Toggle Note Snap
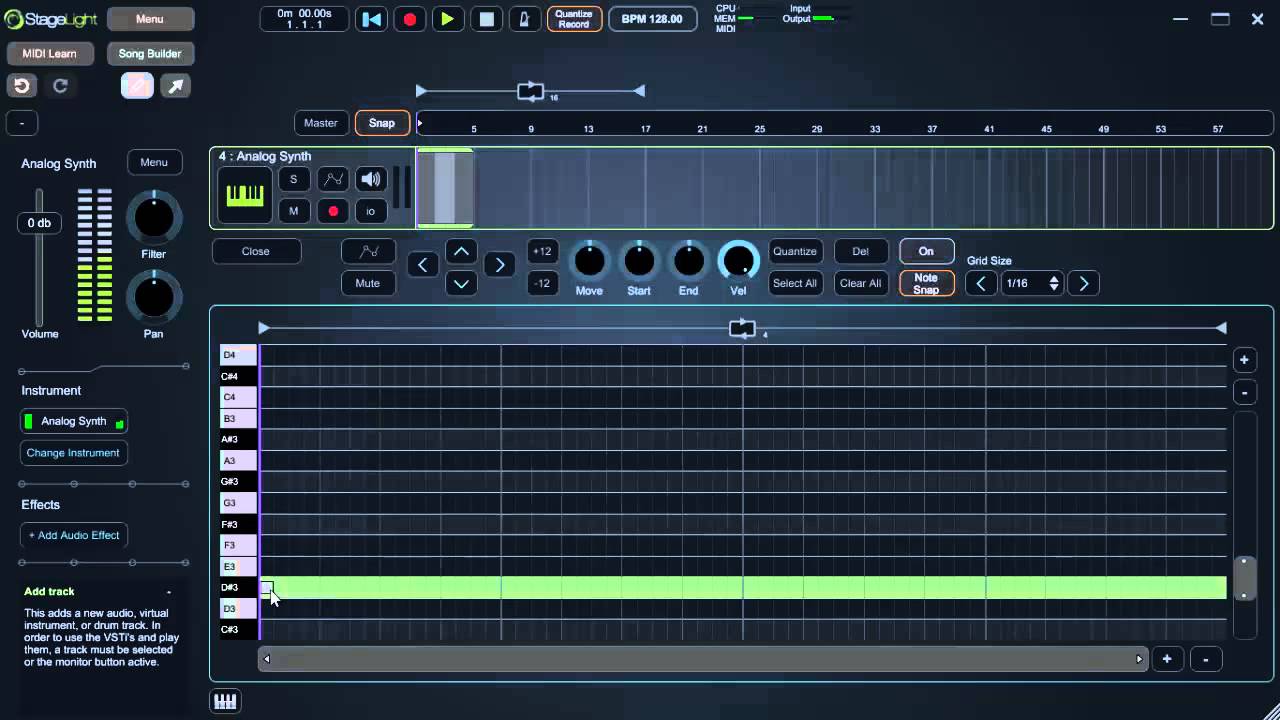 [926, 283]
